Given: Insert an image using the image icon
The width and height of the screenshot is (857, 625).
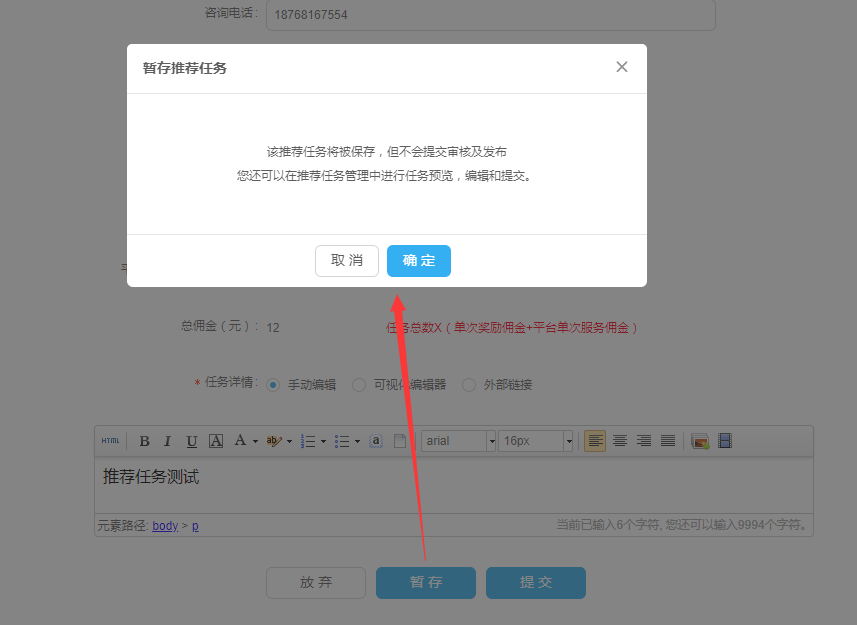Looking at the screenshot, I should coord(700,441).
